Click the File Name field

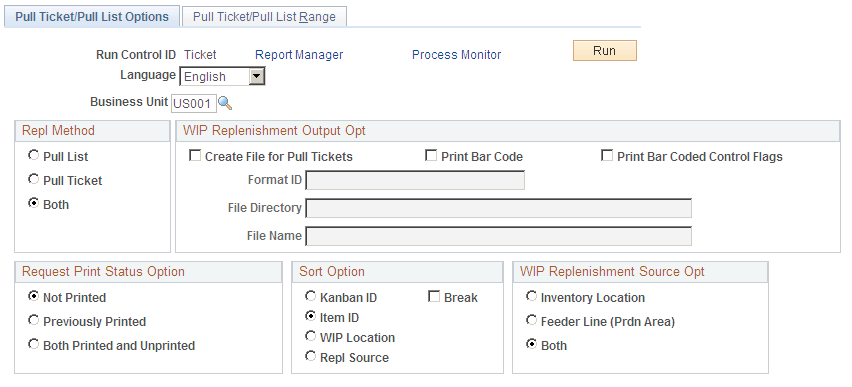[x=498, y=236]
